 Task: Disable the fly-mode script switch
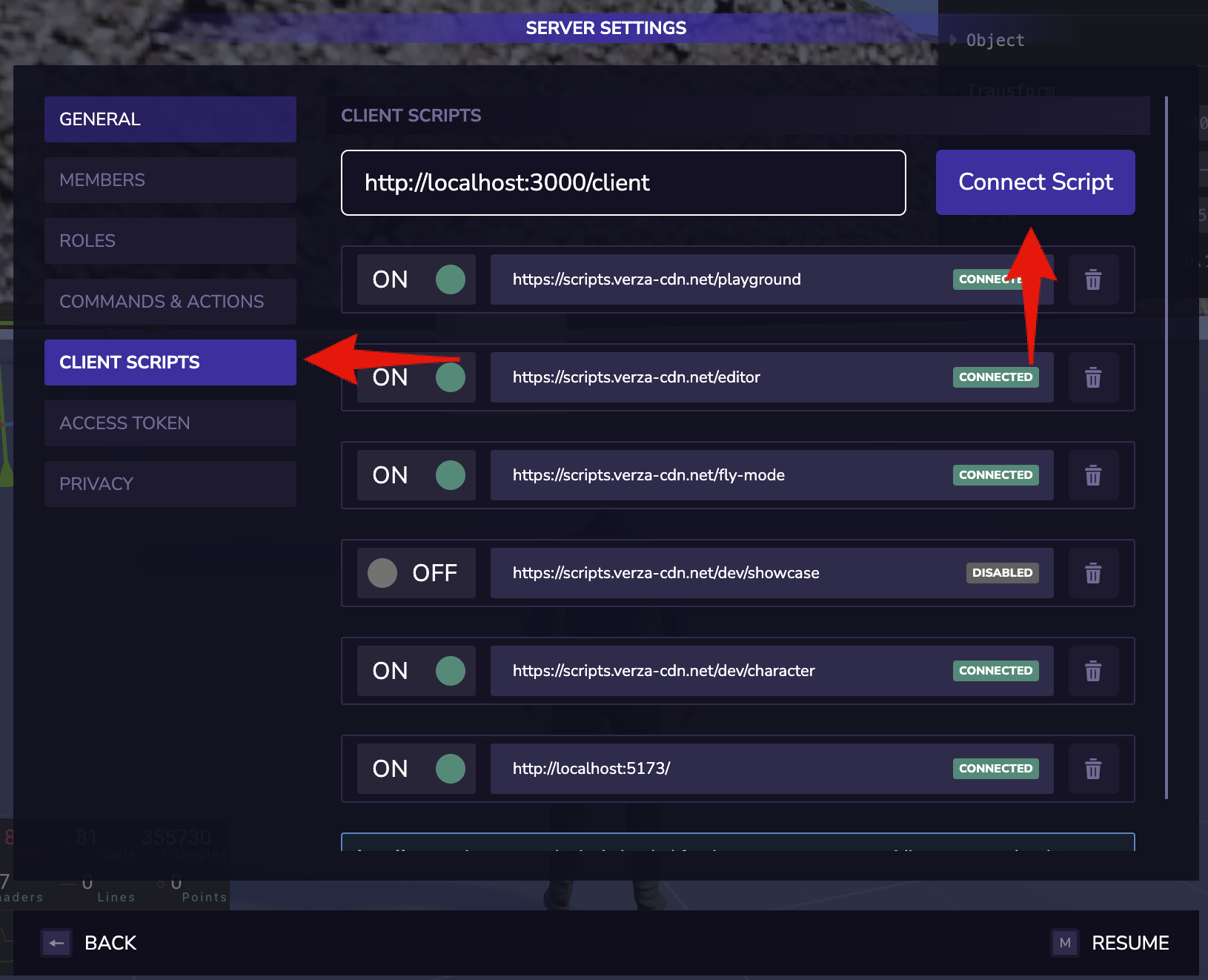417,475
